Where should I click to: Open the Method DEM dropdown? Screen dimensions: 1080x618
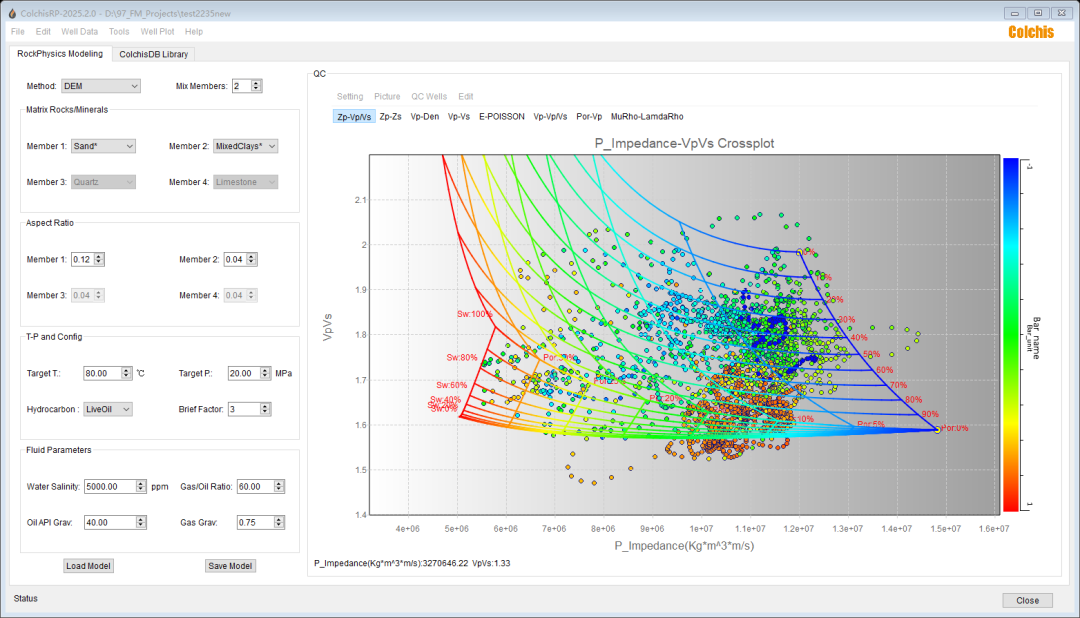100,86
